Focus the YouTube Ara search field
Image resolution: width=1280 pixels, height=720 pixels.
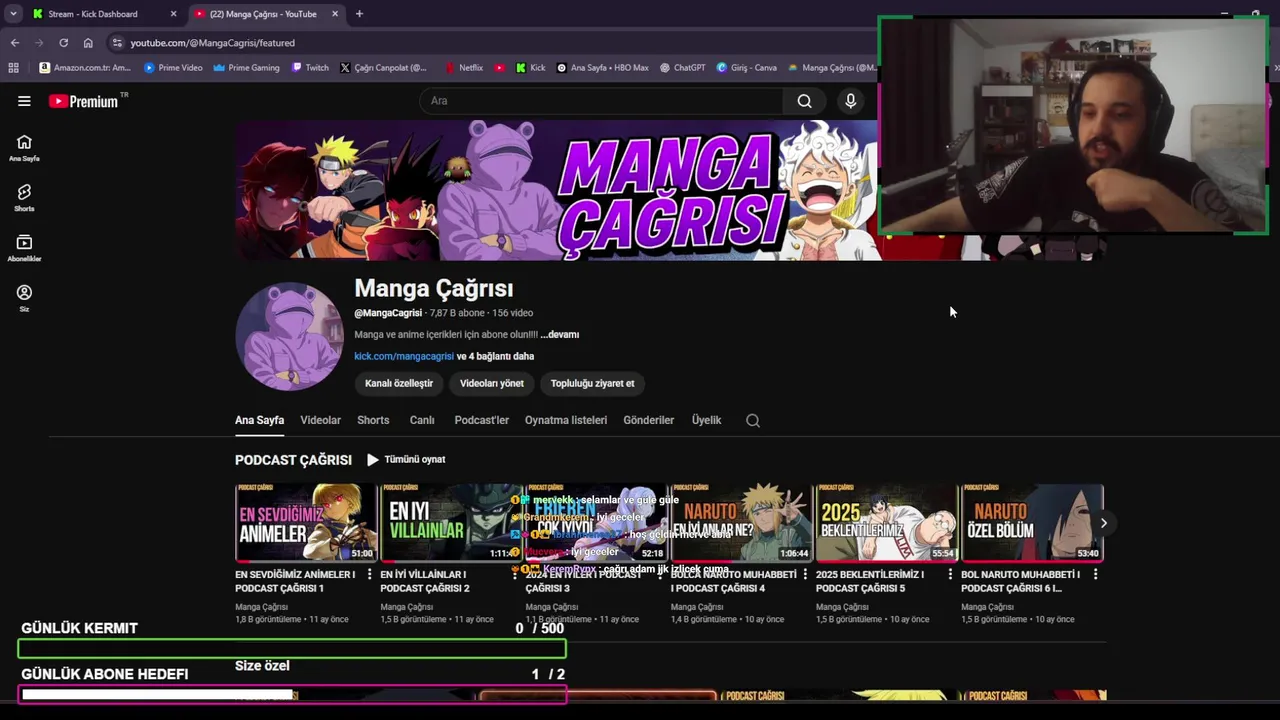[x=600, y=101]
